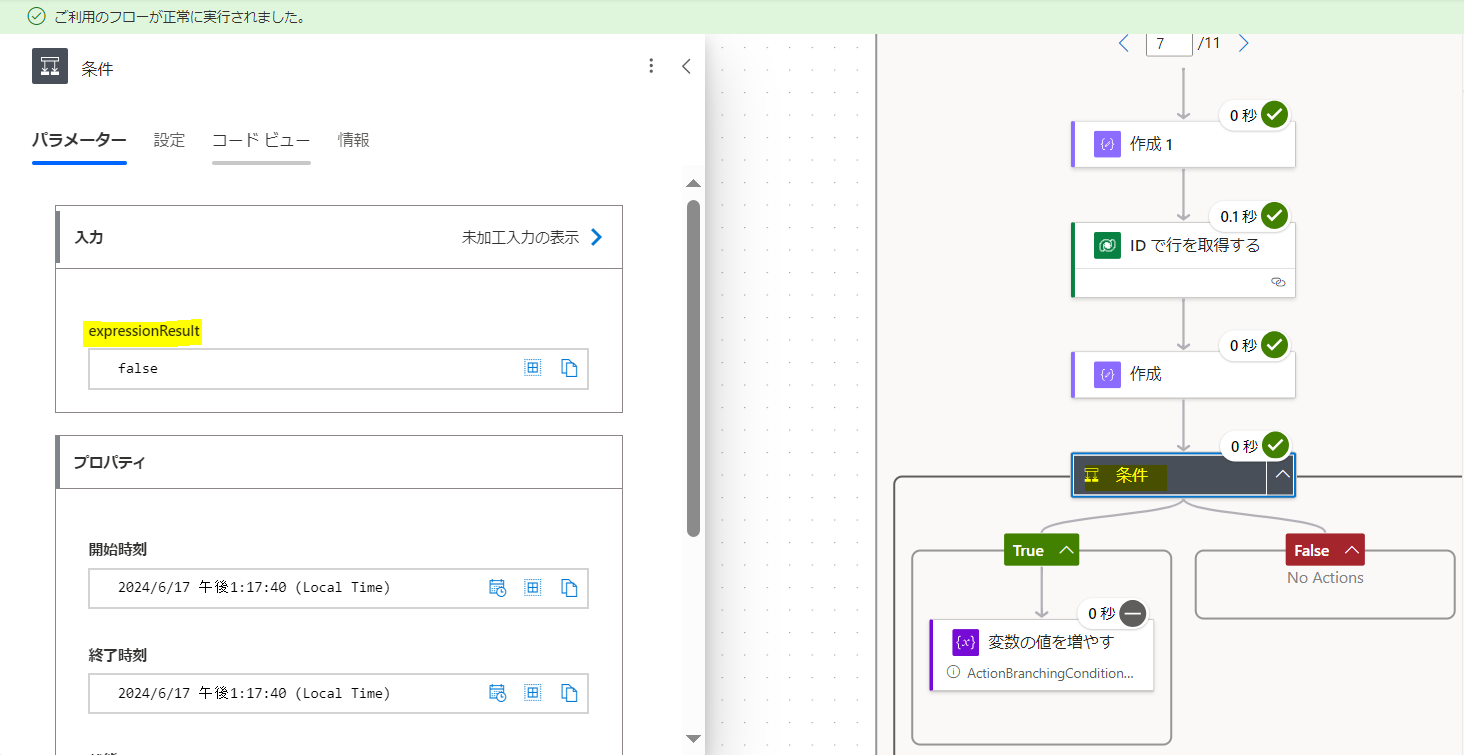Screen dimensions: 1464x755
Task: Collapse the 条件 details panel
Action: pos(686,66)
